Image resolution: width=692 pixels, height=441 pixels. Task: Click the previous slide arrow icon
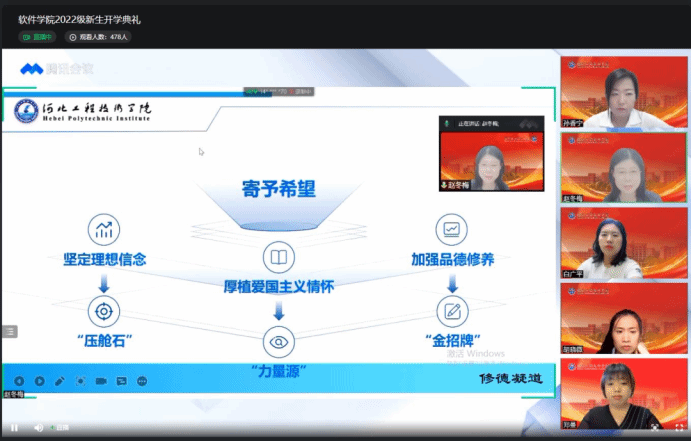point(19,381)
